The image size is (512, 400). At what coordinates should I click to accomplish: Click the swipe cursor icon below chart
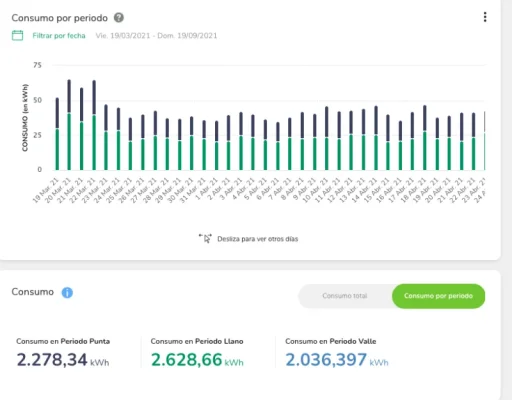pos(206,238)
